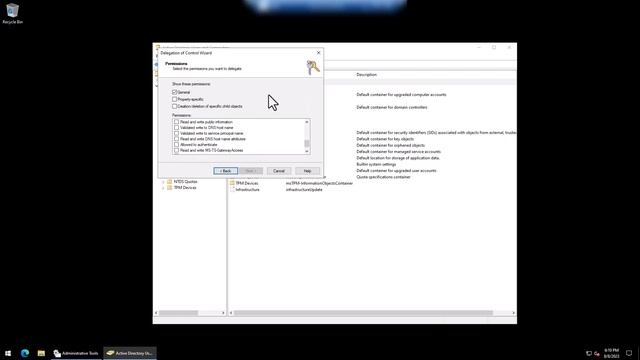Check Allowed to authenticate permission
Image resolution: width=640 pixels, height=360 pixels.
[176, 145]
